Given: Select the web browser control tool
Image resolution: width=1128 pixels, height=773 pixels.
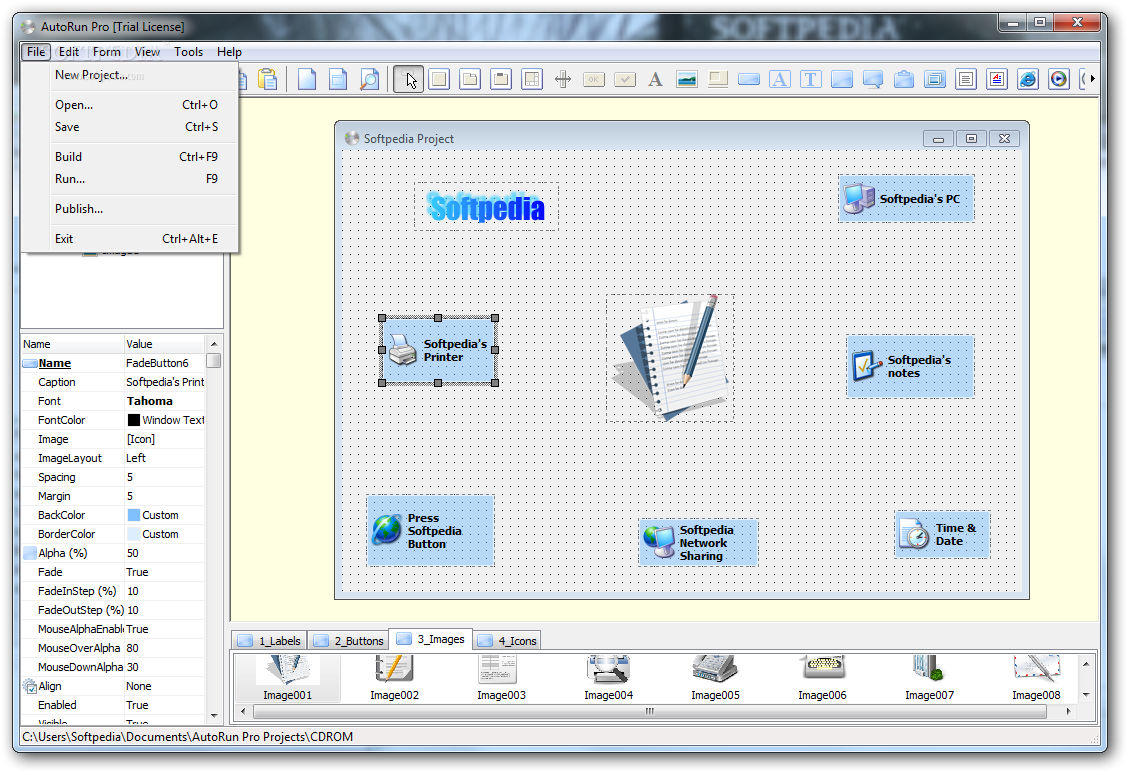Looking at the screenshot, I should (1028, 79).
